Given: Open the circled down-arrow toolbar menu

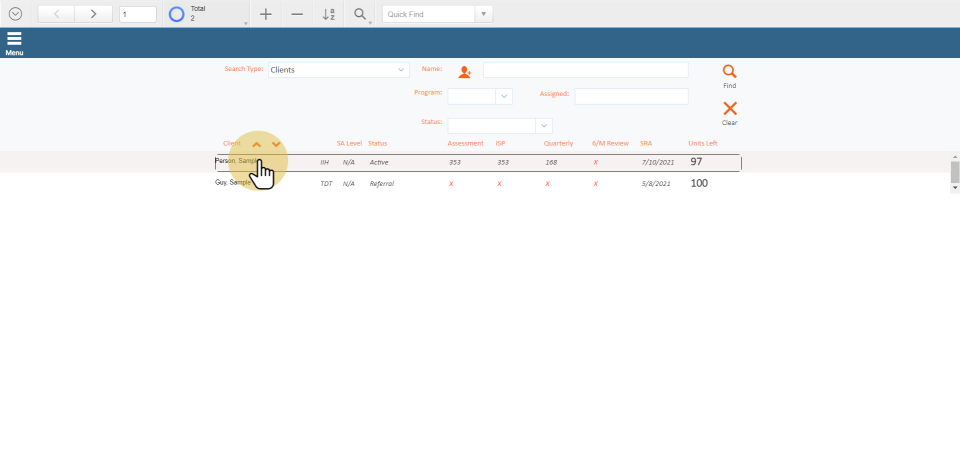Looking at the screenshot, I should pyautogui.click(x=15, y=14).
